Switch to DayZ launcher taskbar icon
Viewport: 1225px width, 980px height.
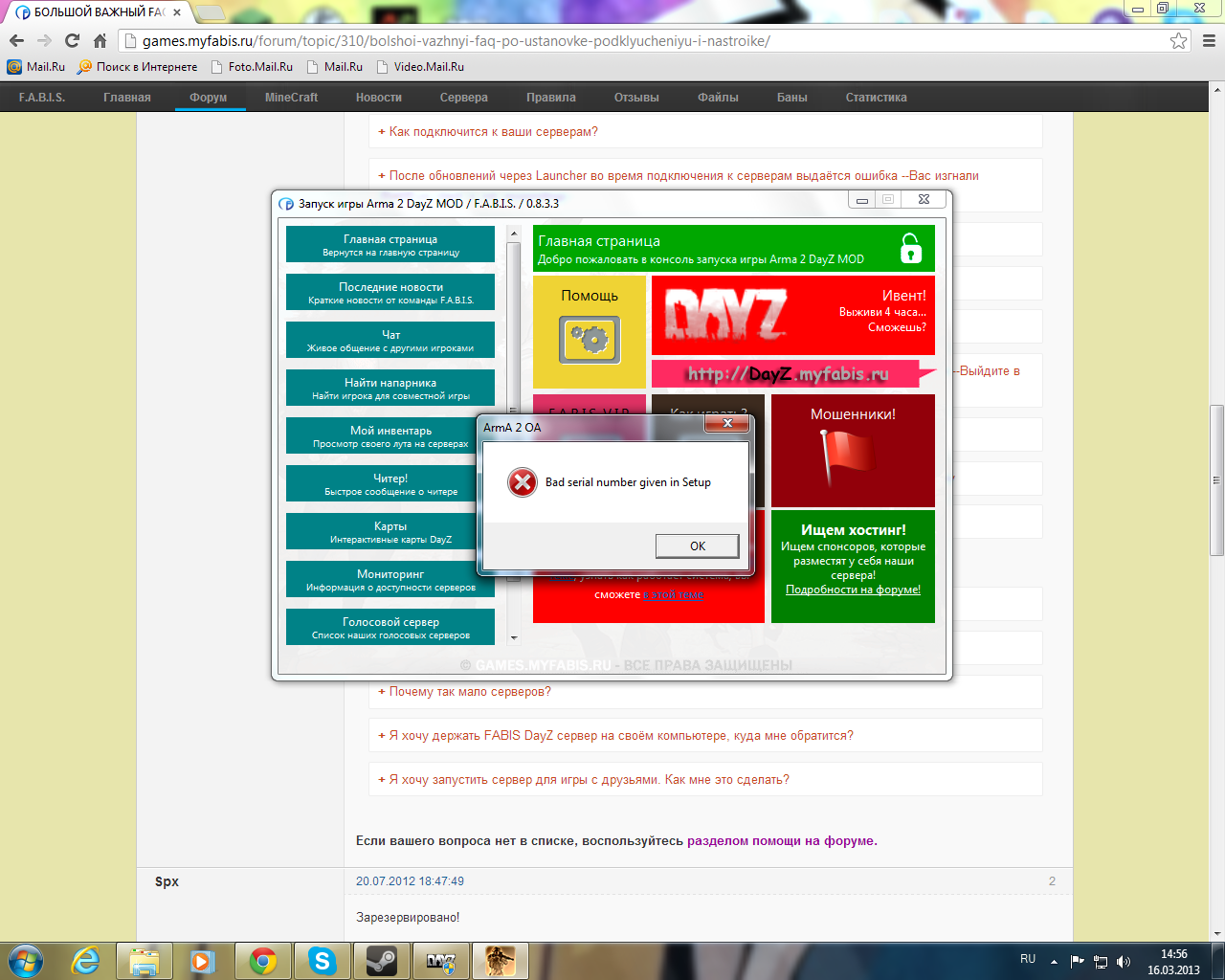tap(441, 961)
